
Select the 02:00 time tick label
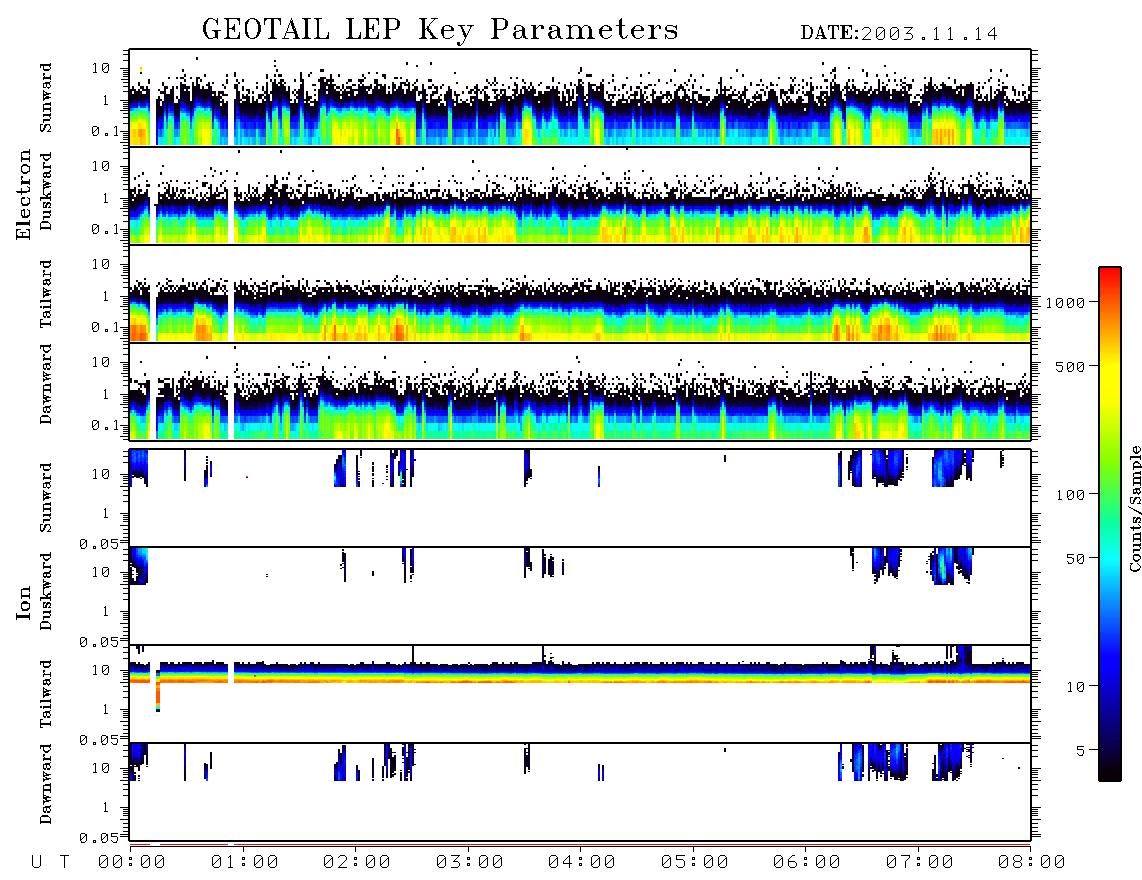[357, 863]
